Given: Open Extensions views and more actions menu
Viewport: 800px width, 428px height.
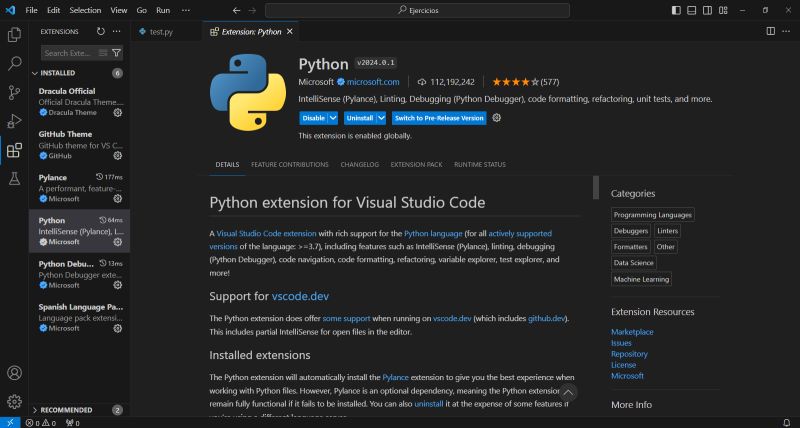Looking at the screenshot, I should point(117,32).
